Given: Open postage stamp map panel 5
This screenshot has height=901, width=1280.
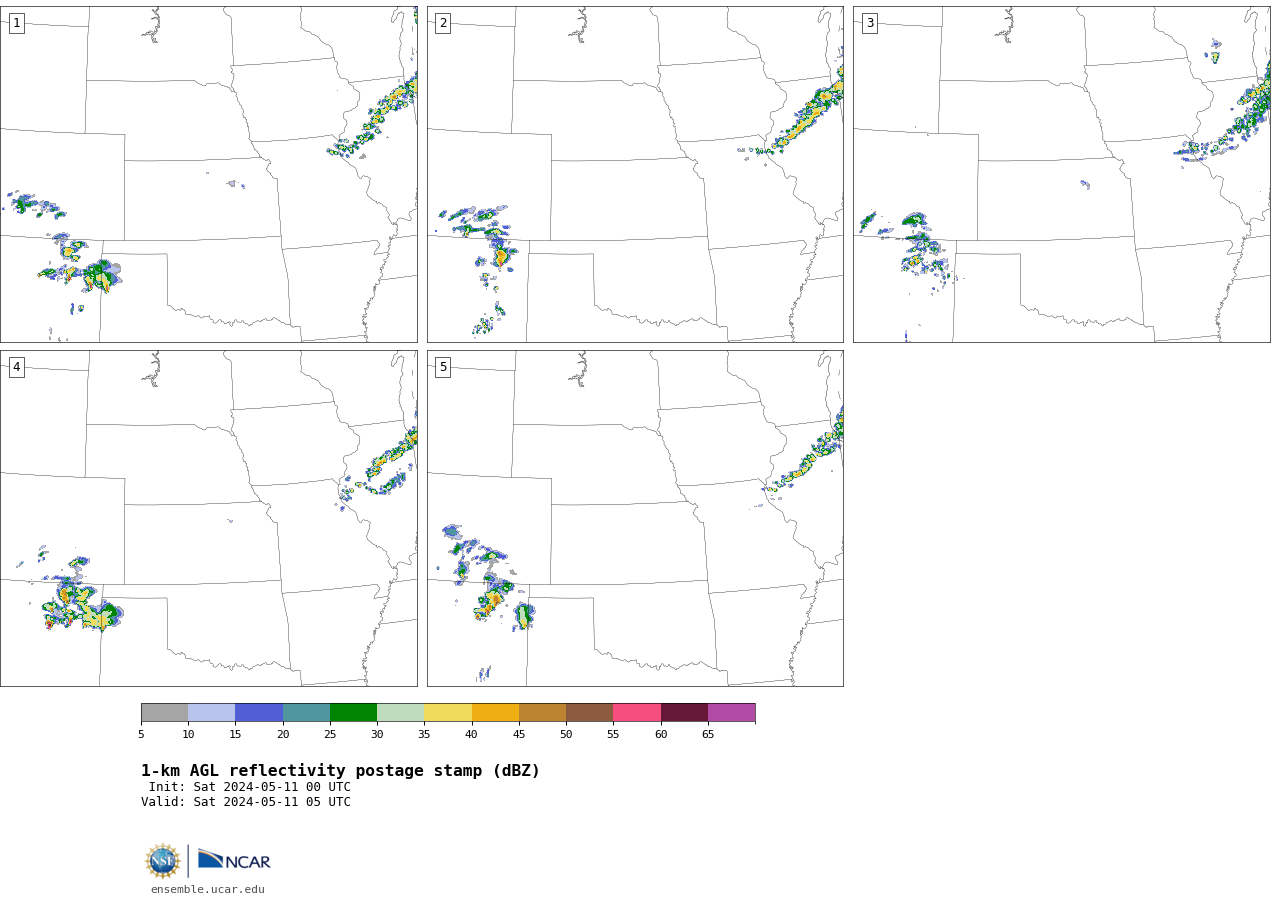Looking at the screenshot, I should click(x=635, y=518).
